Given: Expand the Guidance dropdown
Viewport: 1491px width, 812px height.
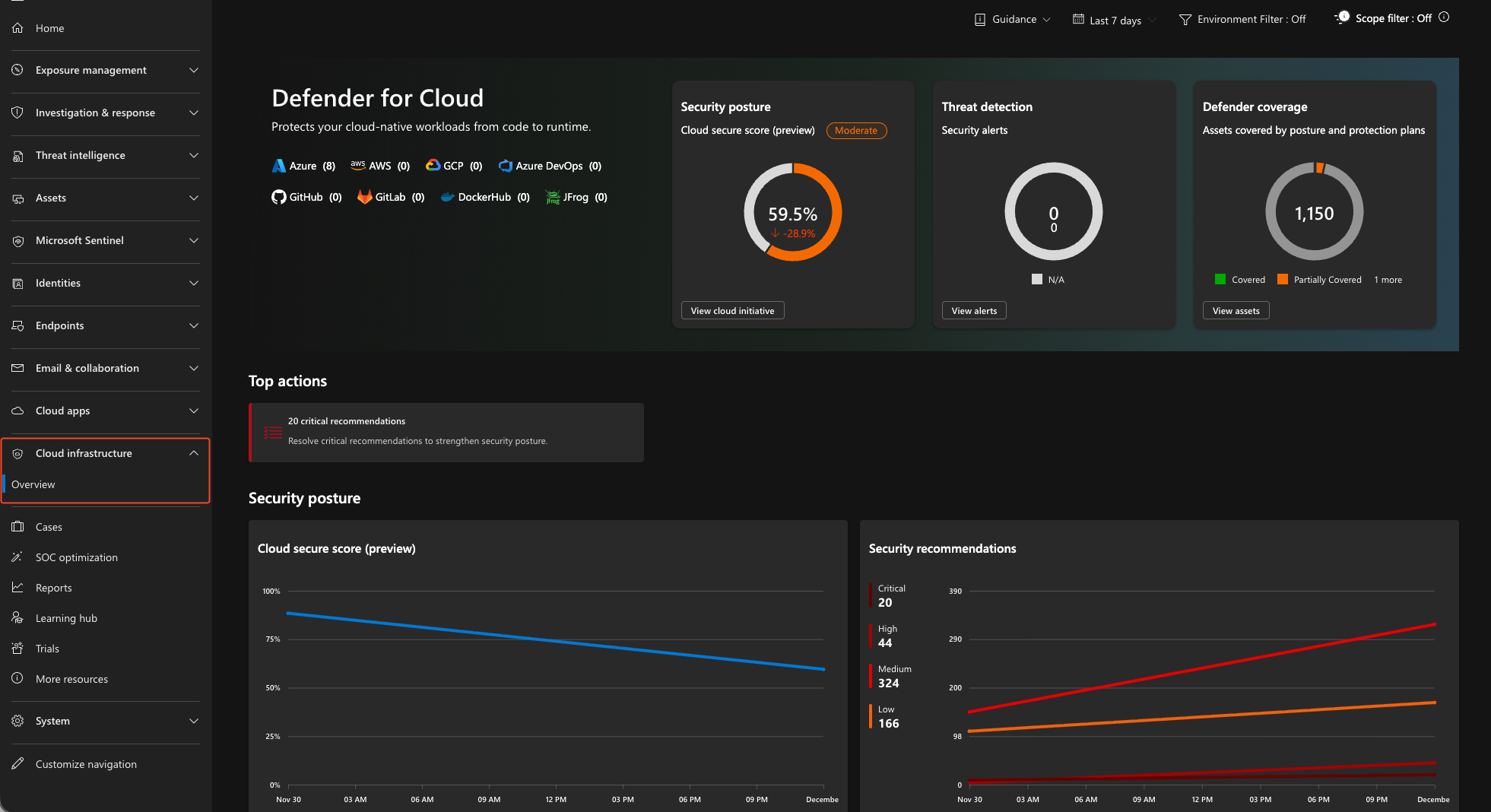Looking at the screenshot, I should [1011, 19].
